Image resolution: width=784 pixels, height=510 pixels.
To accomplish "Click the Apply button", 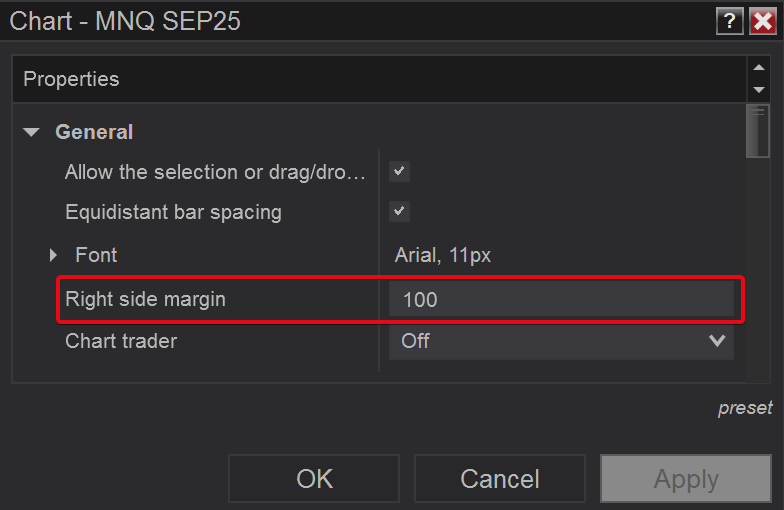I will (x=686, y=479).
